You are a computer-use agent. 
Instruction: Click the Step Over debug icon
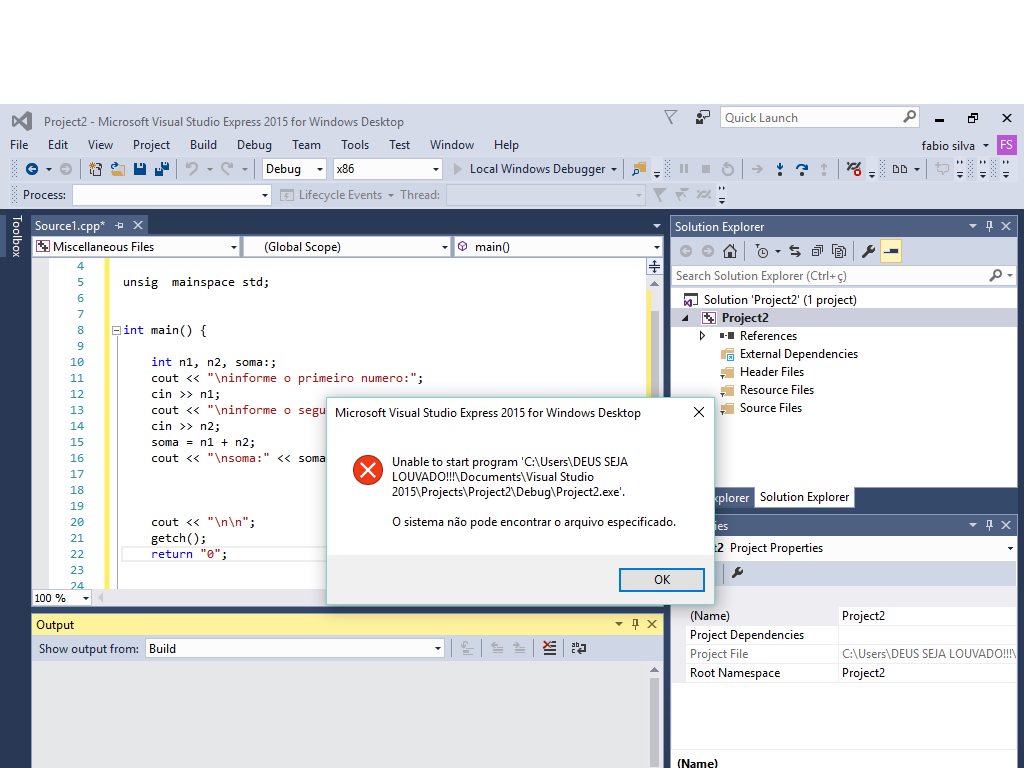(x=802, y=169)
